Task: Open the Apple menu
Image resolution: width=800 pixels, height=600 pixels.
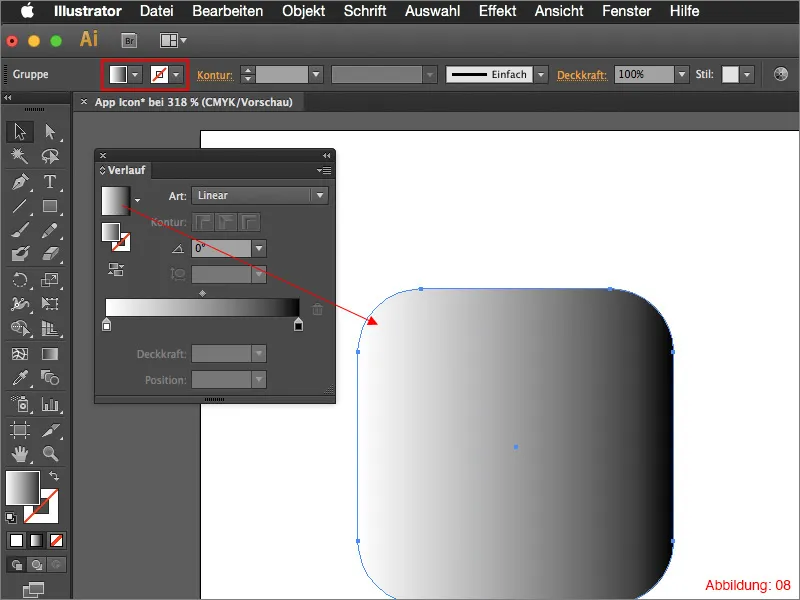Action: (x=27, y=11)
